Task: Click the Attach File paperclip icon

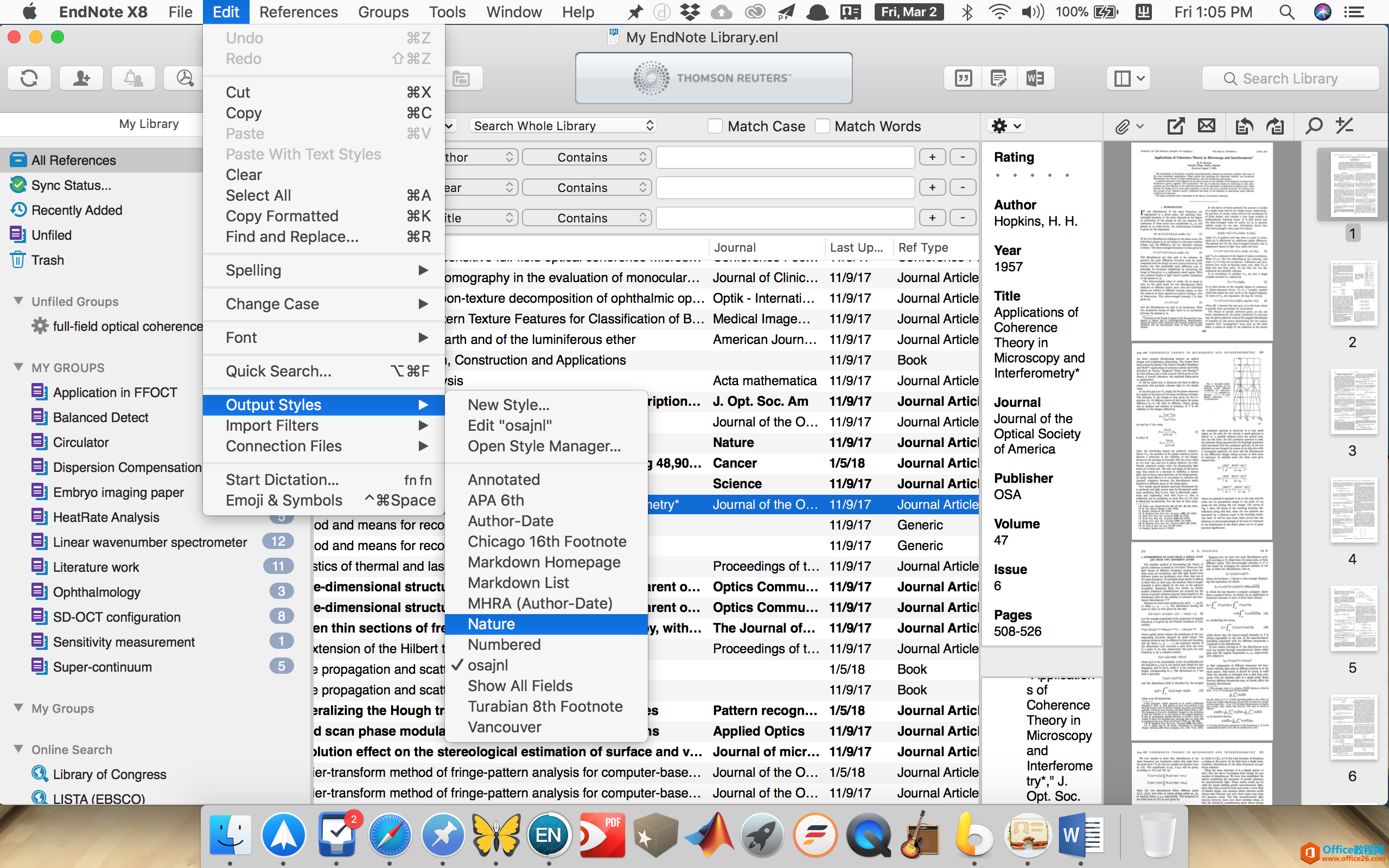Action: click(x=1122, y=126)
